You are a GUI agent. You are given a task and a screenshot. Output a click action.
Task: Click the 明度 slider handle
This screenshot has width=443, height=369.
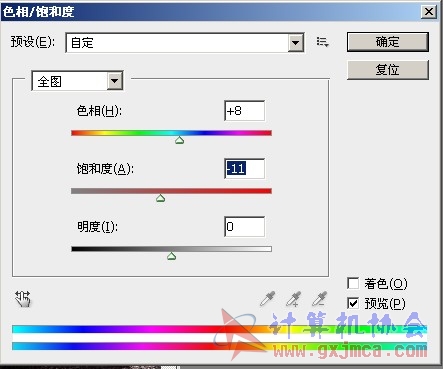click(x=171, y=256)
